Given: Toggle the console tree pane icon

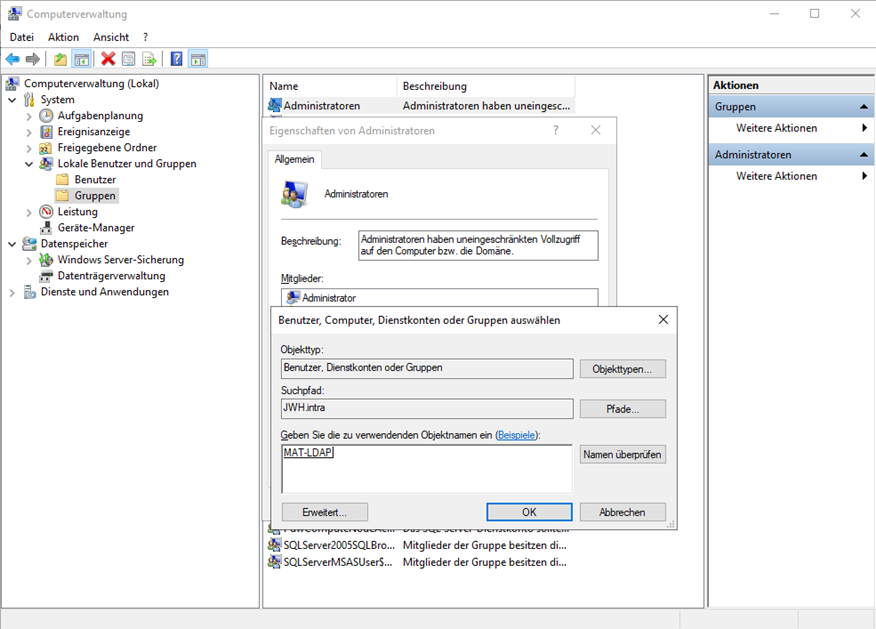Looking at the screenshot, I should [x=82, y=59].
